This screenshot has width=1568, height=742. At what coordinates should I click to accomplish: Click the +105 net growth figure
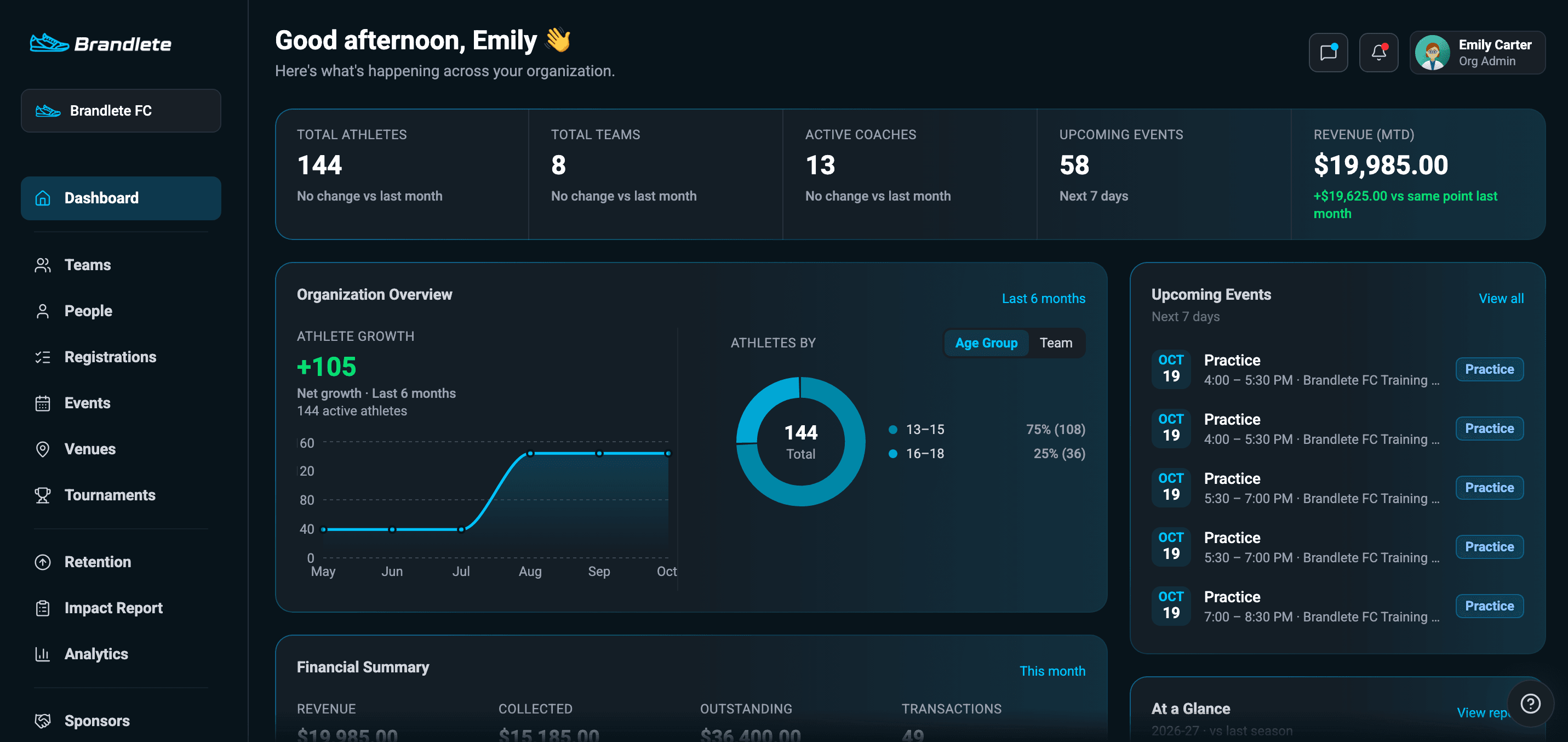pyautogui.click(x=327, y=367)
